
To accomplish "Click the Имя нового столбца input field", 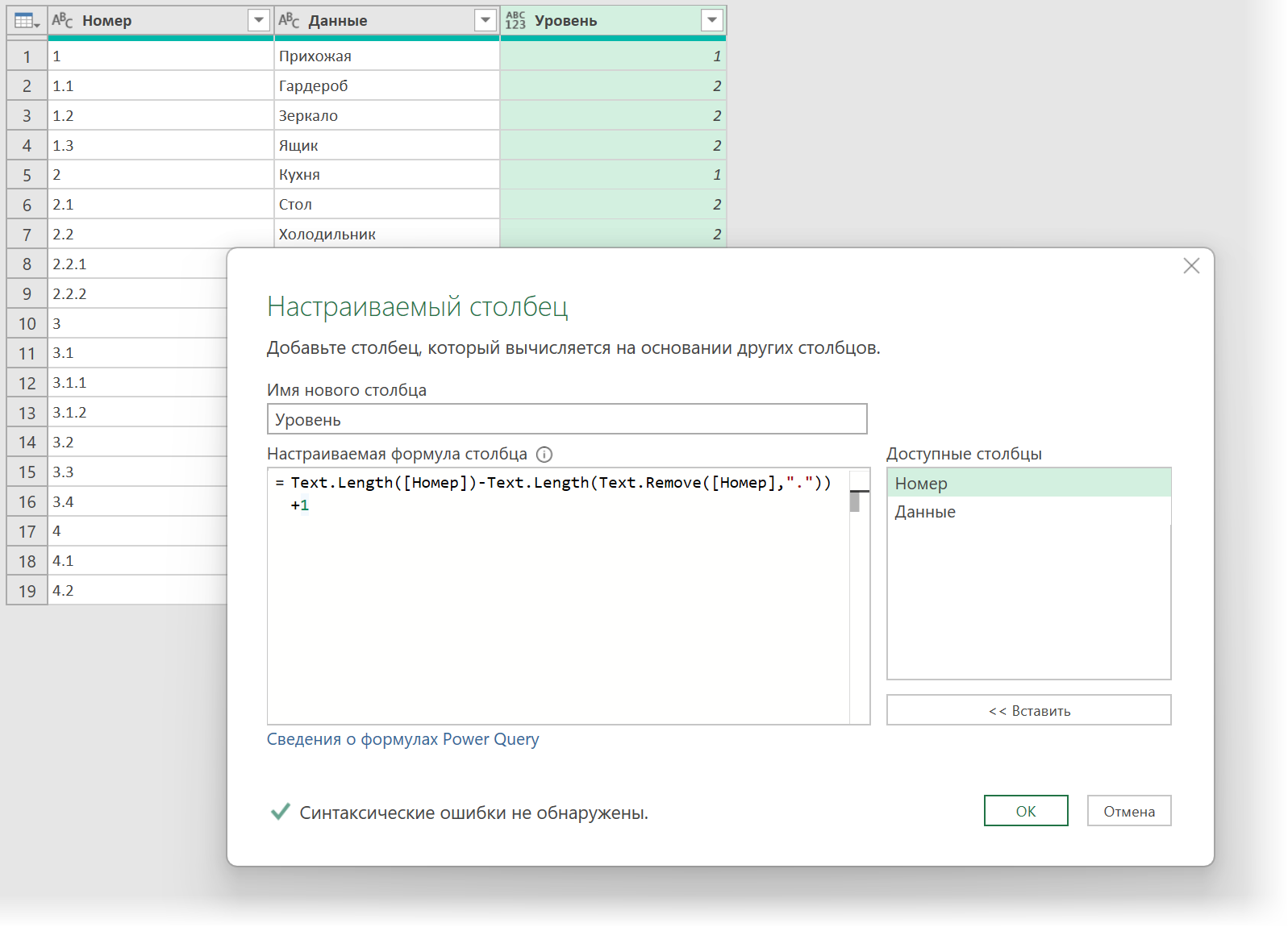I will (567, 419).
